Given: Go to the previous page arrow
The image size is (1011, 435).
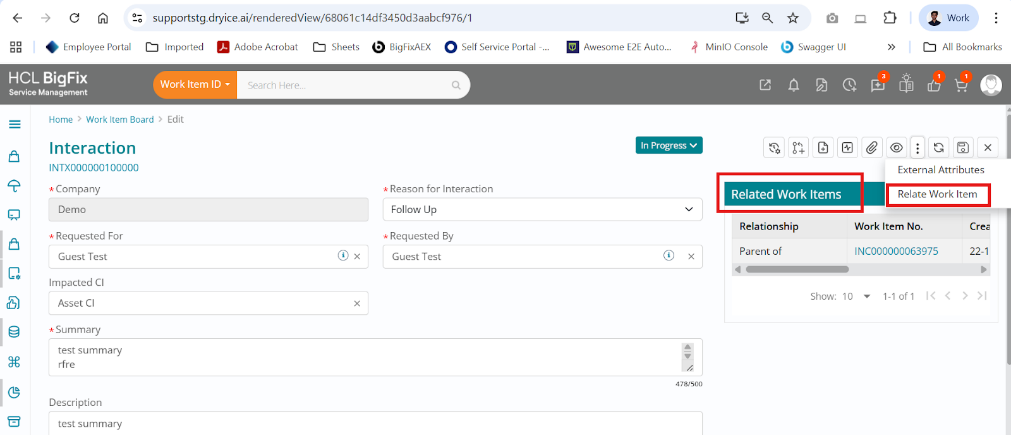Looking at the screenshot, I should coord(948,296).
